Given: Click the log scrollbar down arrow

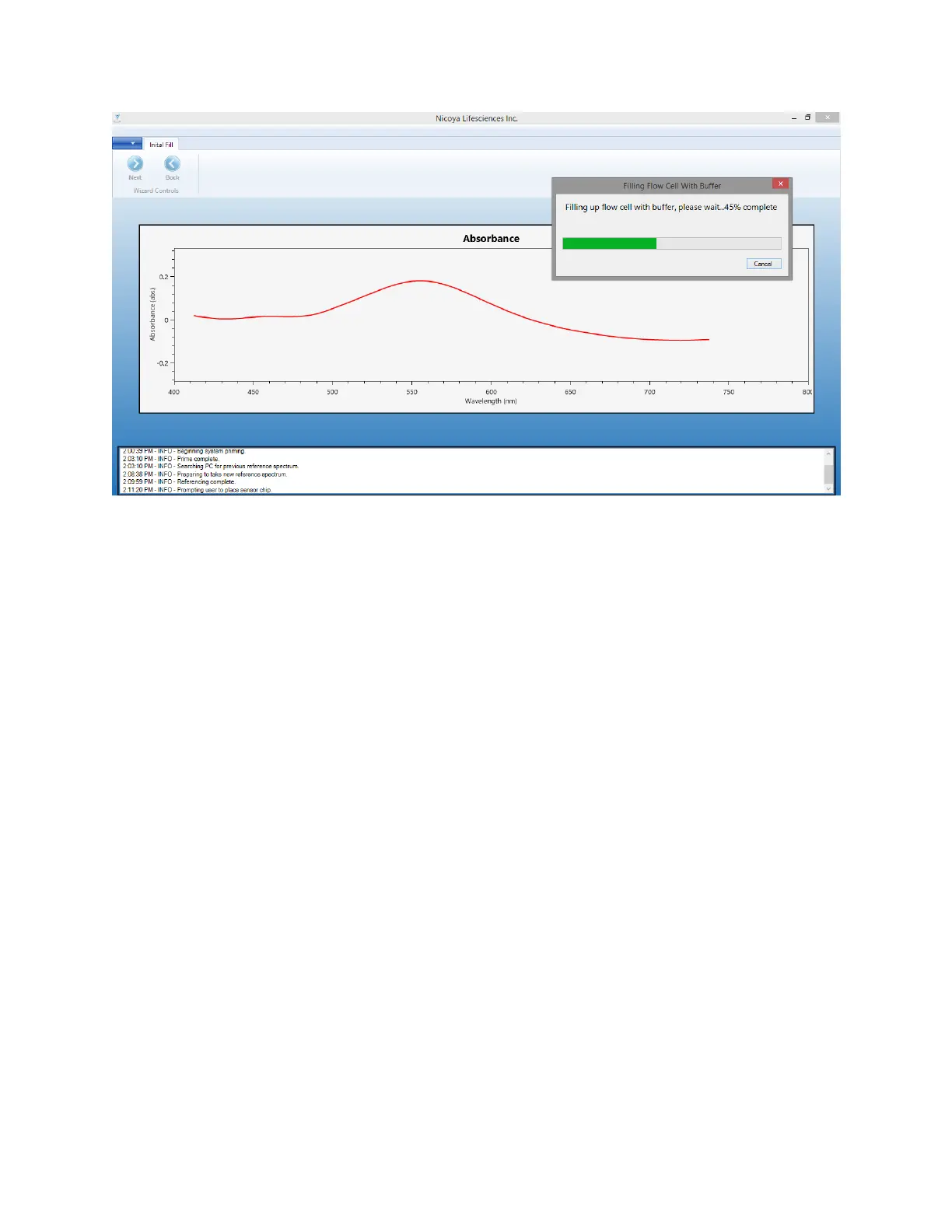Looking at the screenshot, I should [828, 489].
